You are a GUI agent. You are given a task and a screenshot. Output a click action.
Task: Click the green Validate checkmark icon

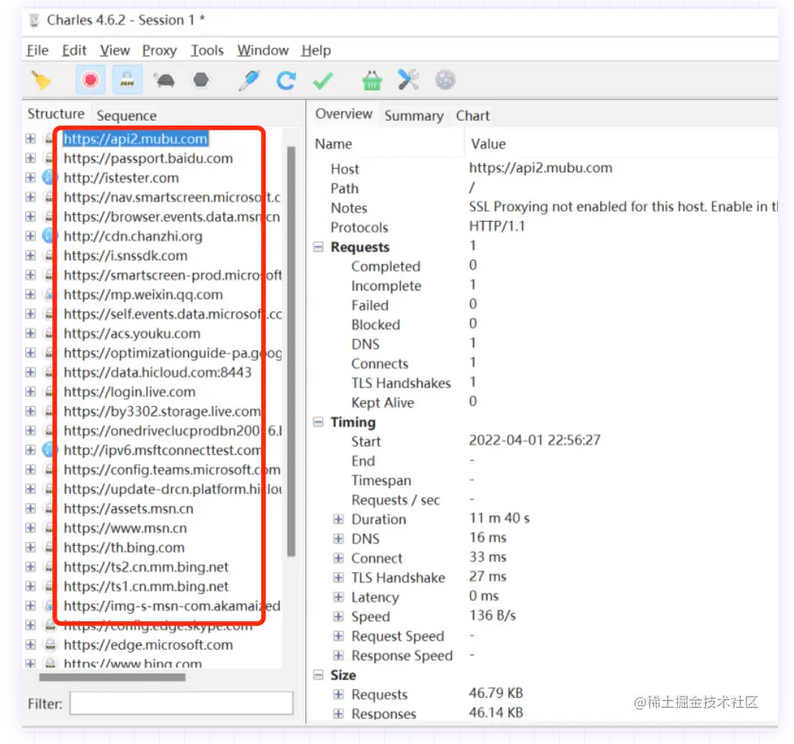(323, 81)
